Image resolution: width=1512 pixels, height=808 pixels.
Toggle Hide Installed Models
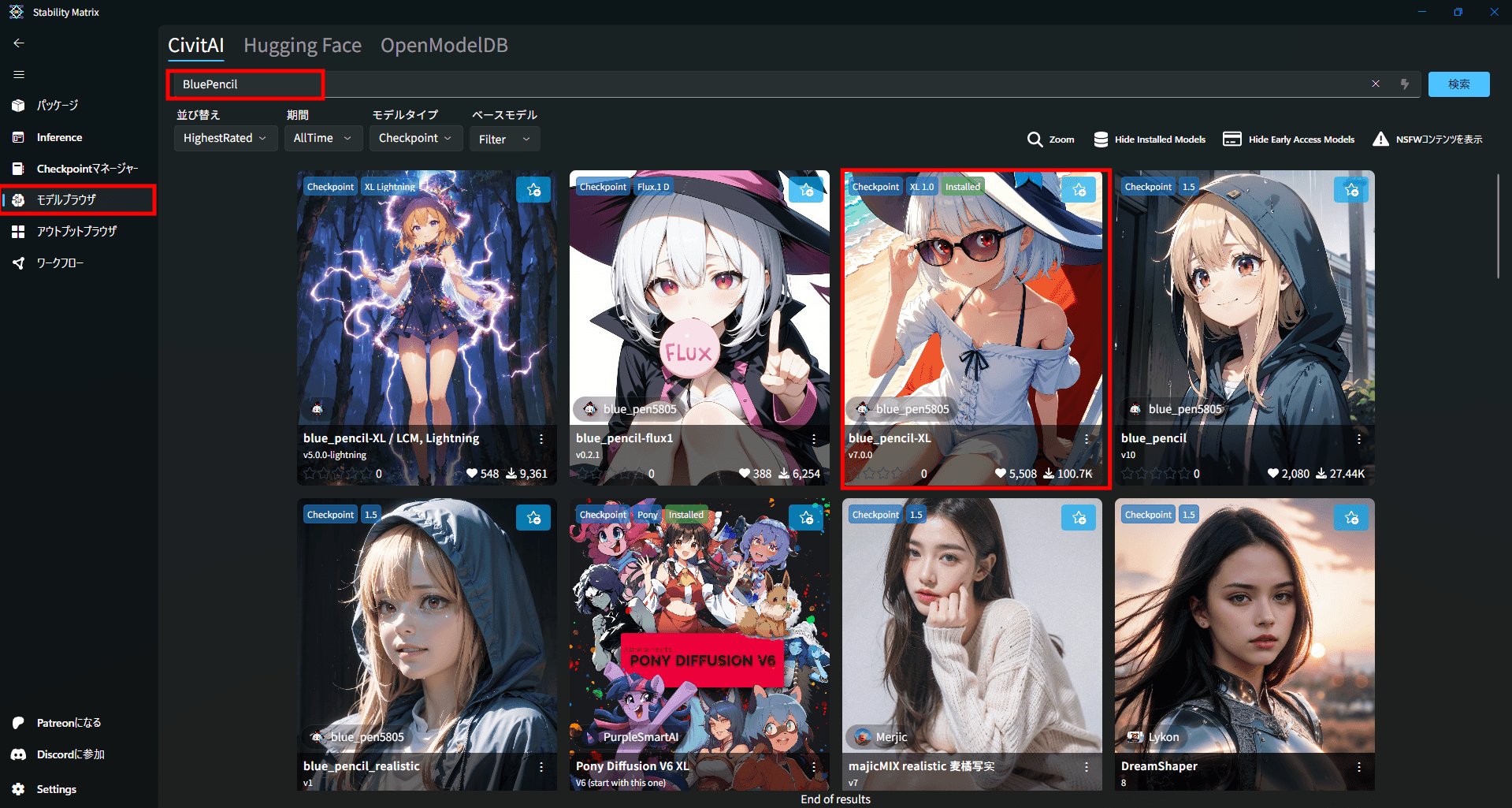coord(1150,140)
